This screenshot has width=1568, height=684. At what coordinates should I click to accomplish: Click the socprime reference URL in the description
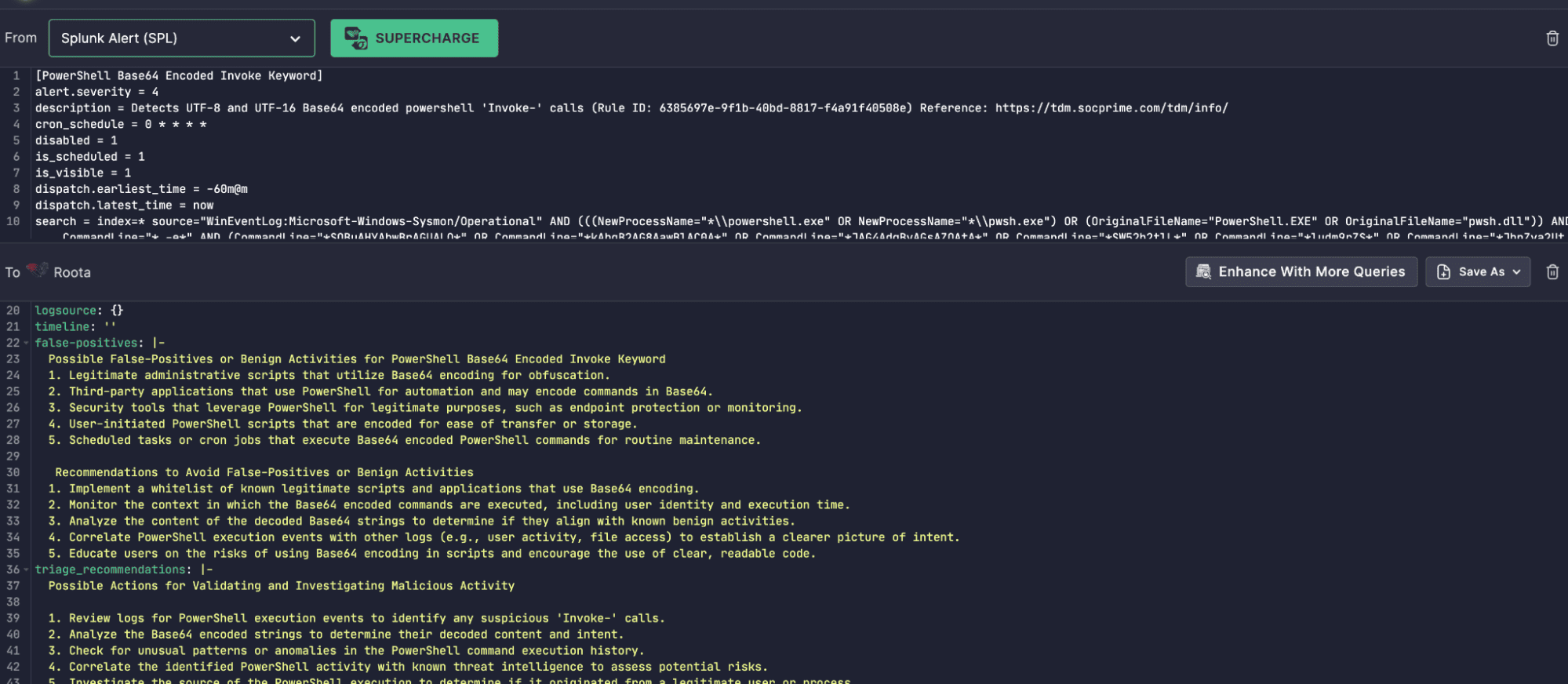pos(1111,108)
